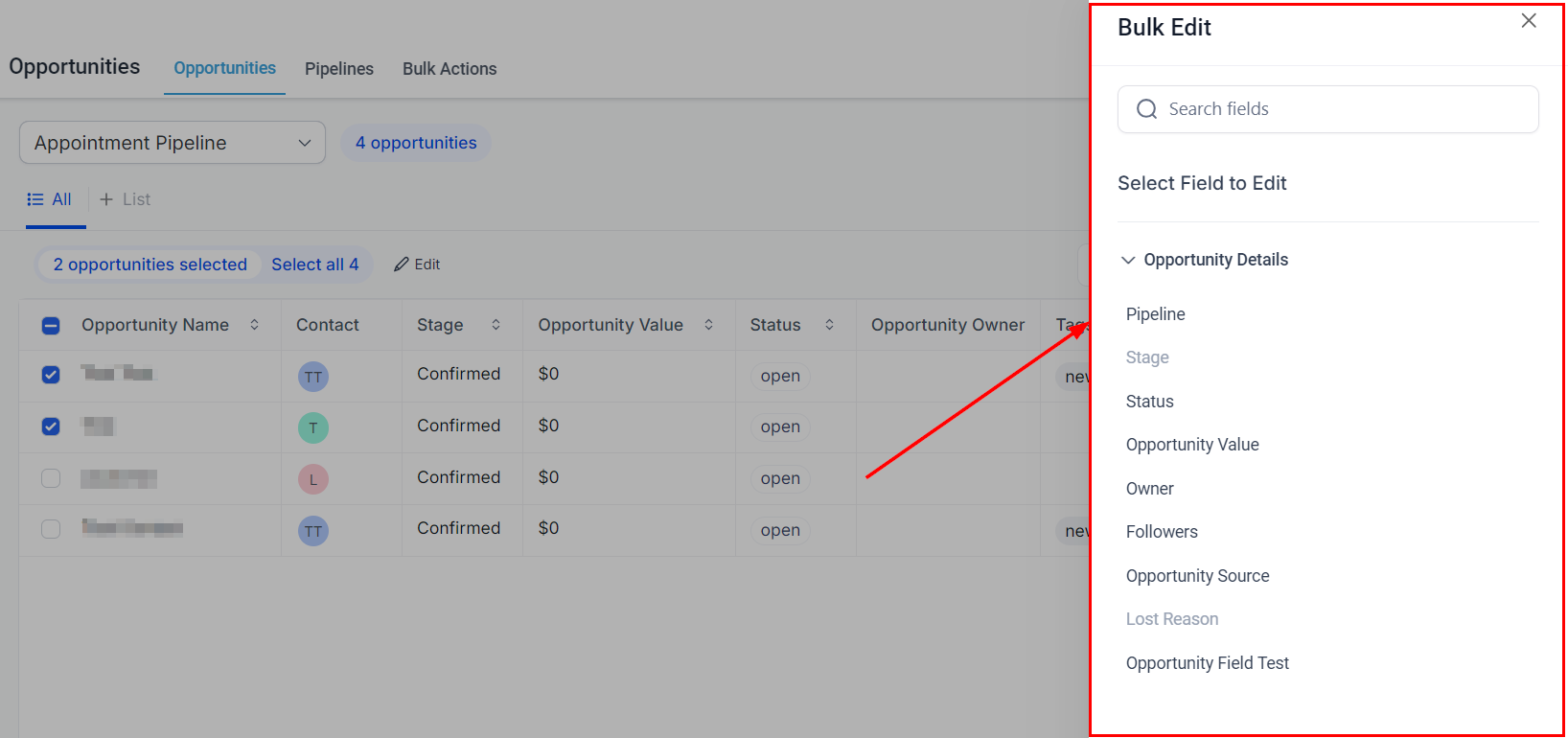Screen dimensions: 1568x738
Task: Choose Opportunity Value field to edit
Action: click(1192, 445)
